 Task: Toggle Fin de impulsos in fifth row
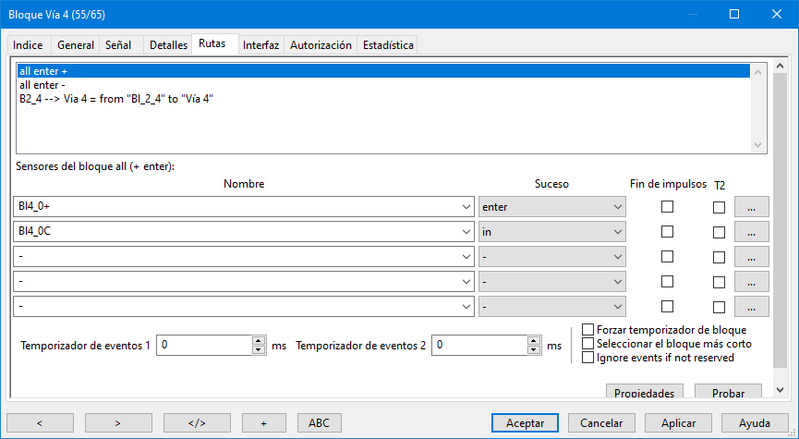[667, 307]
